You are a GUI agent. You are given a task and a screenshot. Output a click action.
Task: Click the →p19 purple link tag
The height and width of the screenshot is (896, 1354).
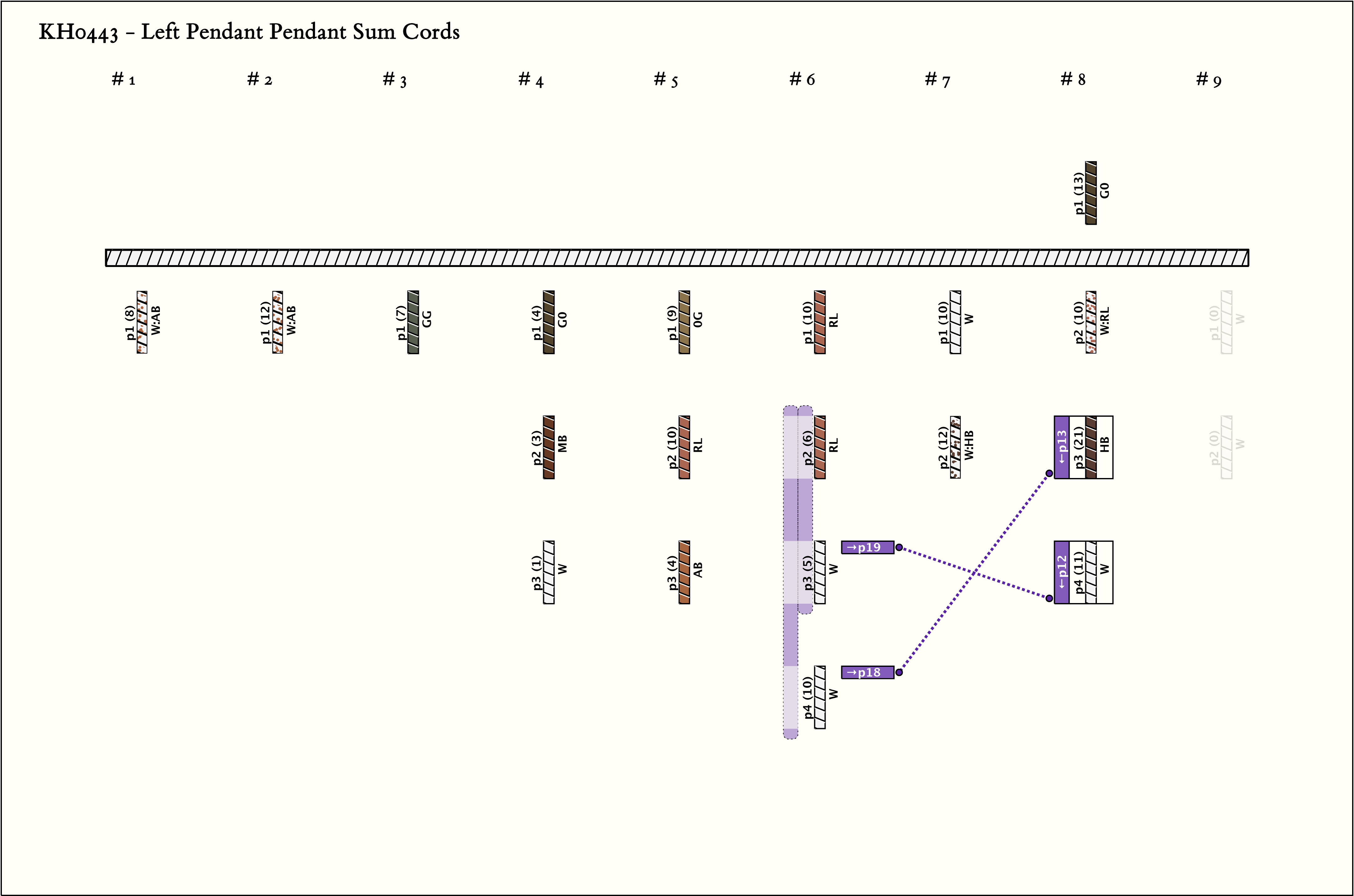(867, 547)
